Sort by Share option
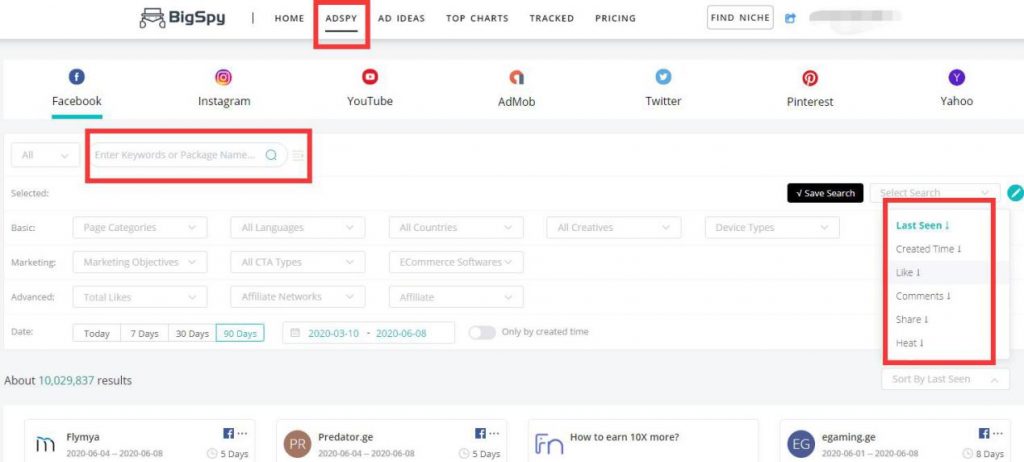Viewport: 1024px width, 462px height. [x=912, y=320]
